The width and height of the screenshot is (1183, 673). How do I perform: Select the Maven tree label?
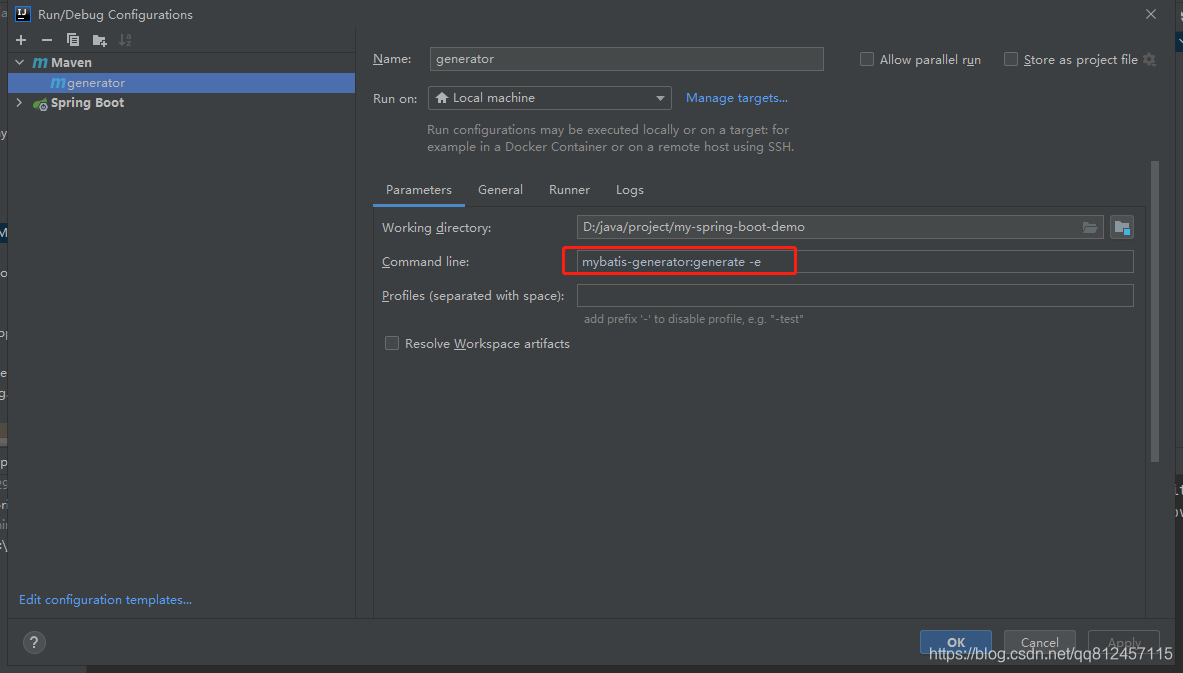coord(71,63)
